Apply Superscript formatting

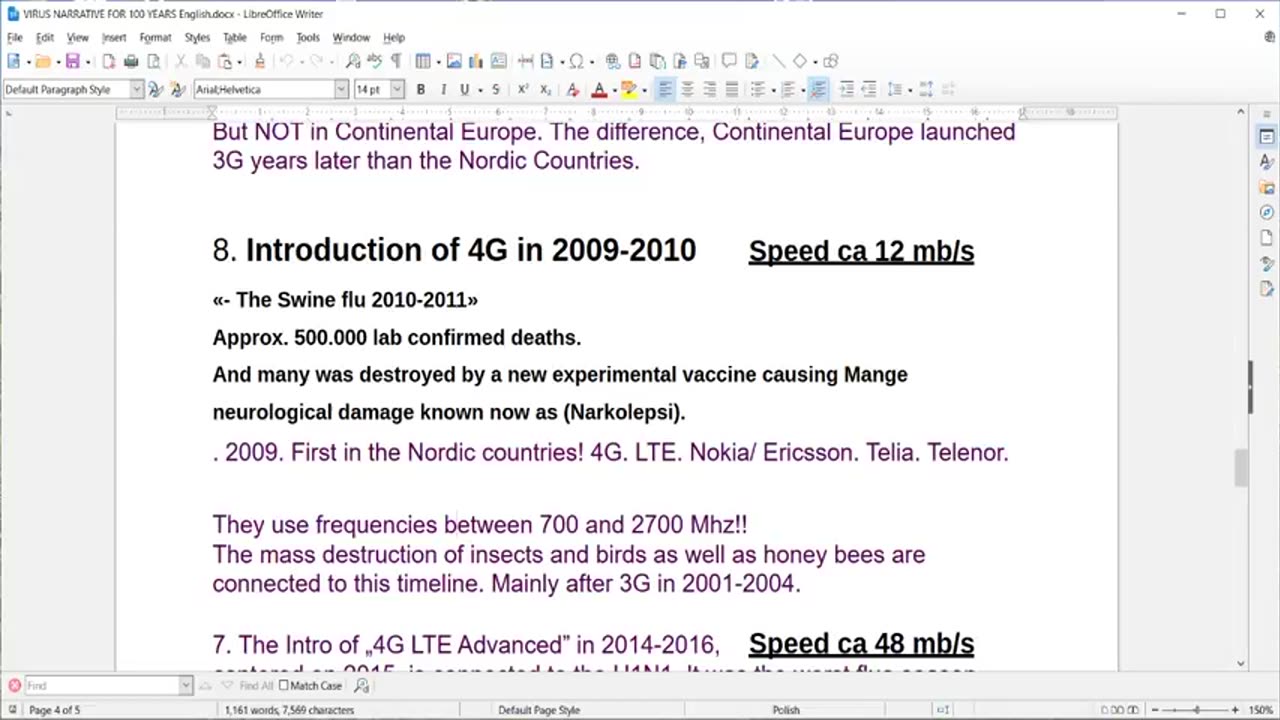click(x=523, y=89)
